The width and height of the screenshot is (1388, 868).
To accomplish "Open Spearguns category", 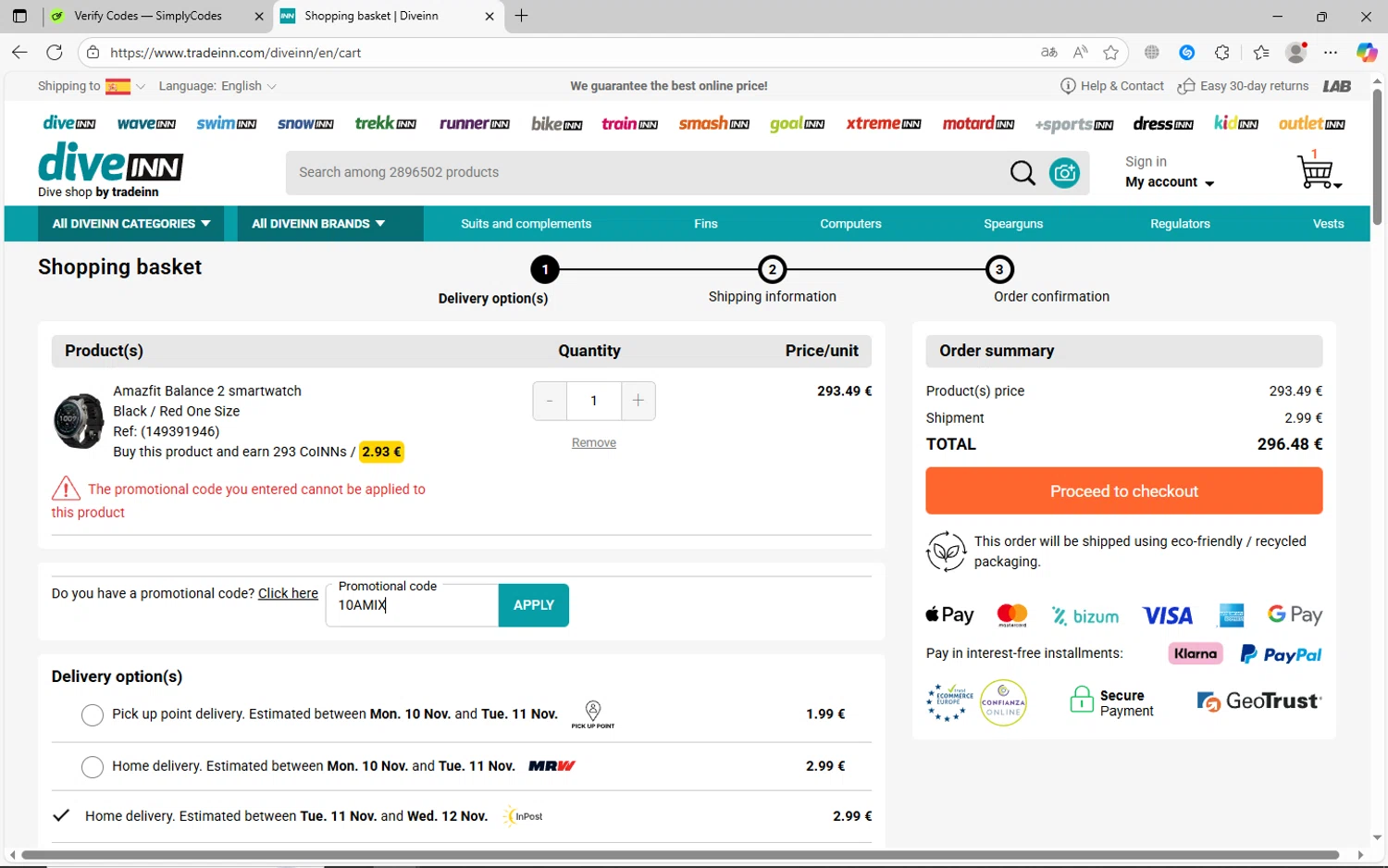I will pos(1013,224).
